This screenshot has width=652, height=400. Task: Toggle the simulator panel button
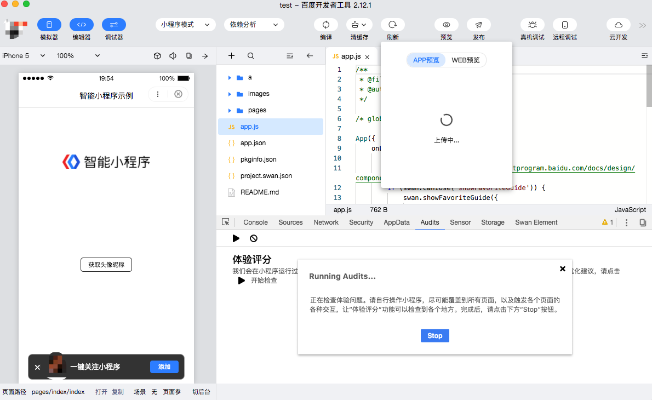[x=48, y=23]
